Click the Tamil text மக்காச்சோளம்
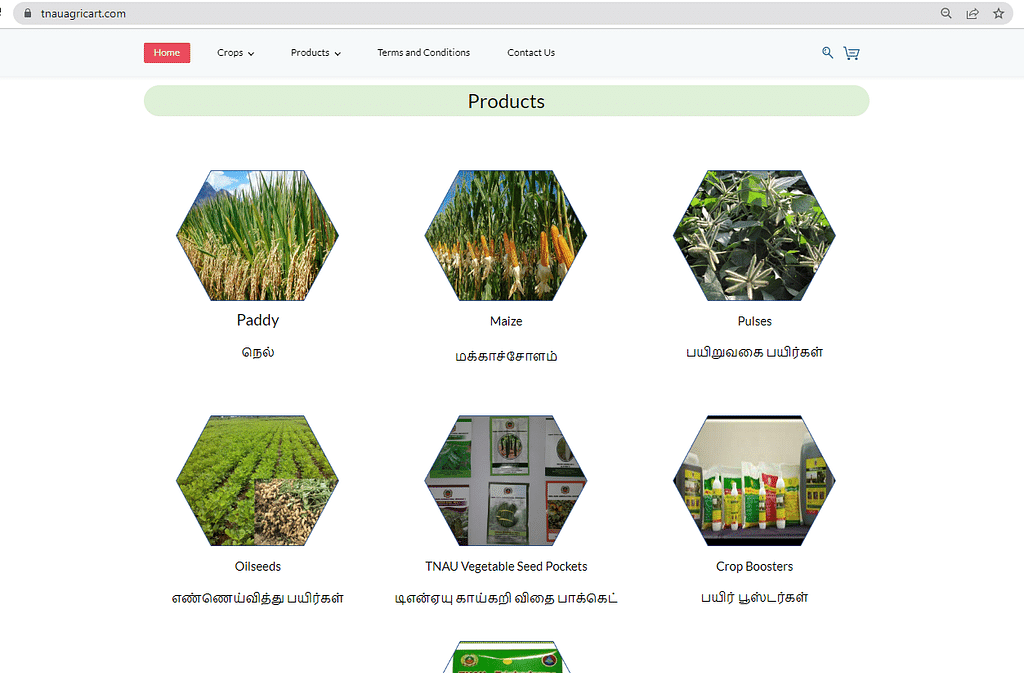Viewport: 1024px width, 673px height. [x=506, y=356]
